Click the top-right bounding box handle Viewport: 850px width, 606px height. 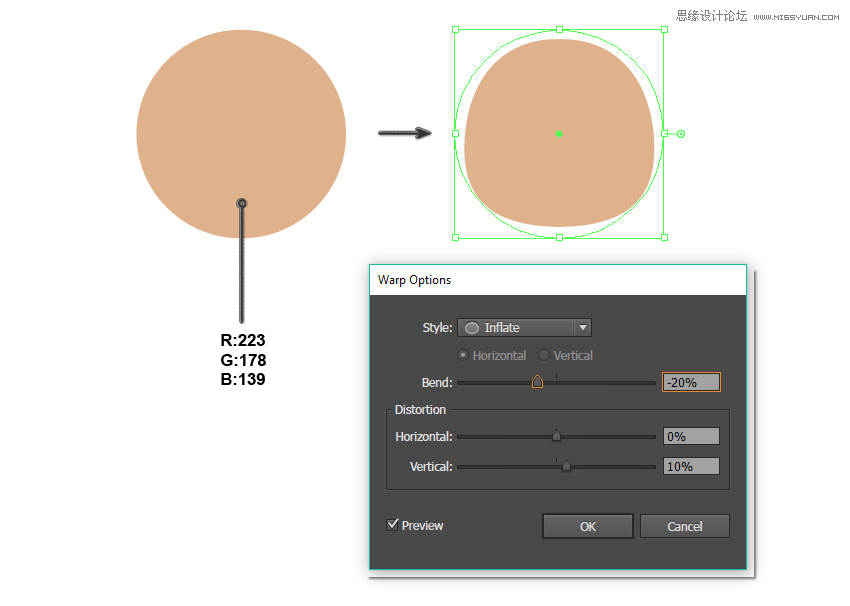click(x=664, y=30)
